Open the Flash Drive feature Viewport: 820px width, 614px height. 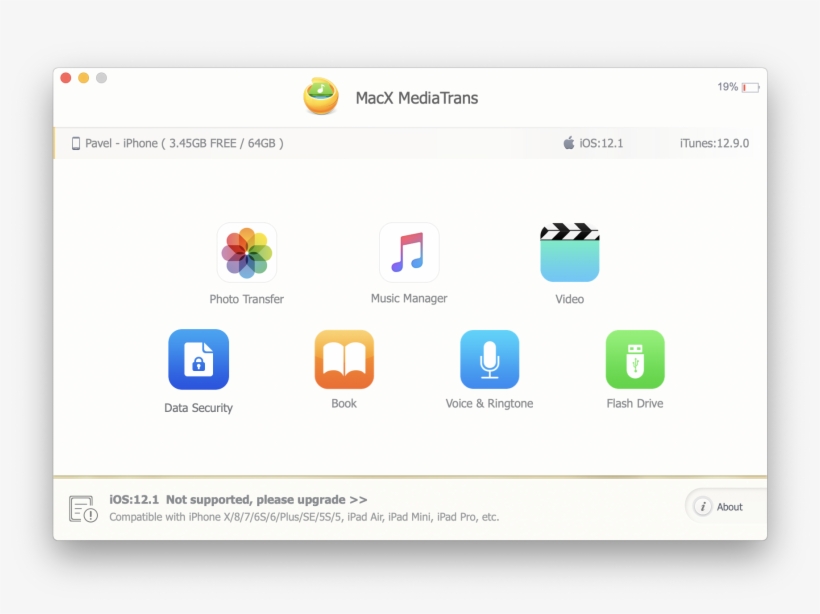pyautogui.click(x=634, y=359)
